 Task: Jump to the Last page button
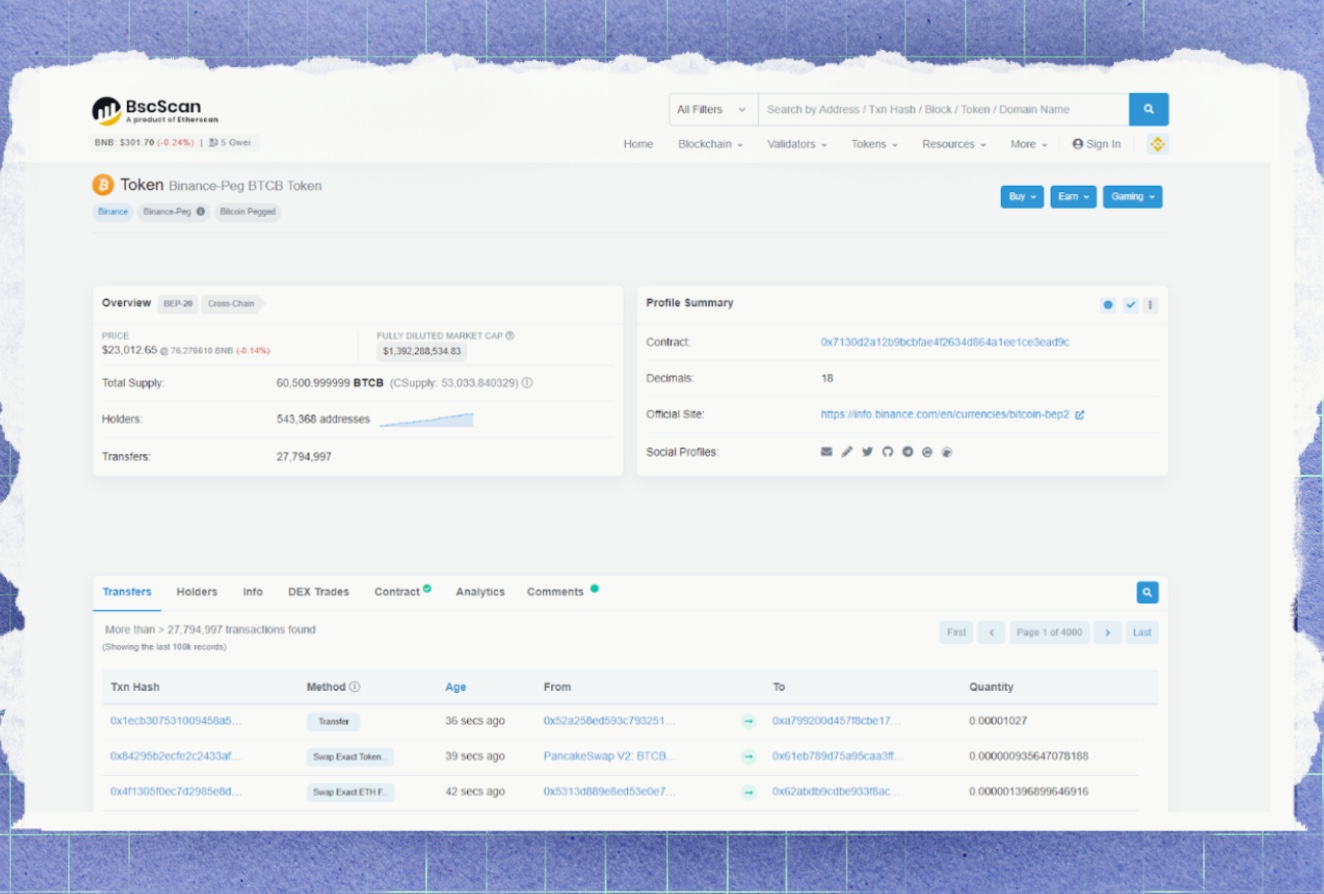click(1142, 632)
